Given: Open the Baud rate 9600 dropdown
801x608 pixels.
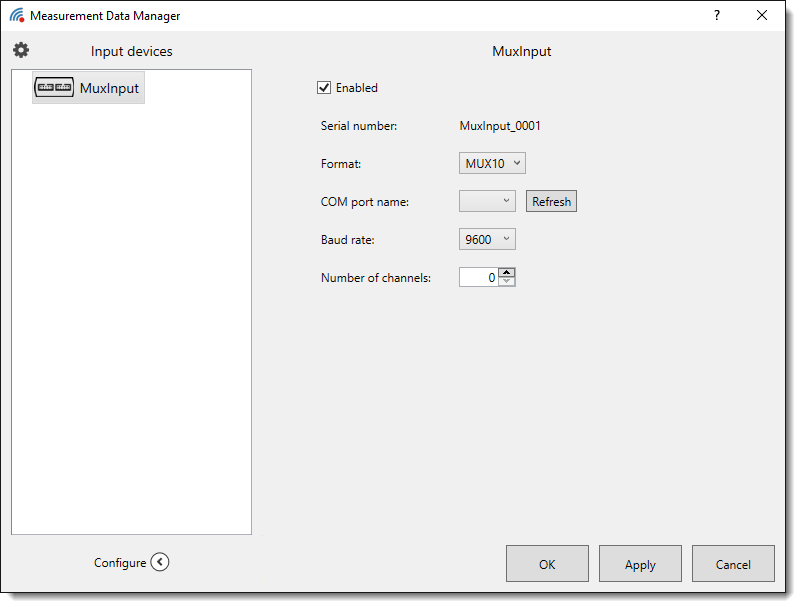Looking at the screenshot, I should [487, 239].
